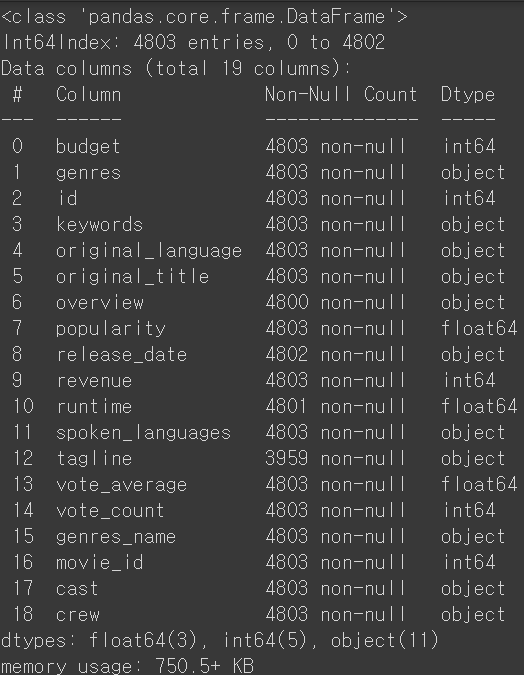Click the row index number 18
Image resolution: width=524 pixels, height=675 pixels.
click(x=23, y=614)
